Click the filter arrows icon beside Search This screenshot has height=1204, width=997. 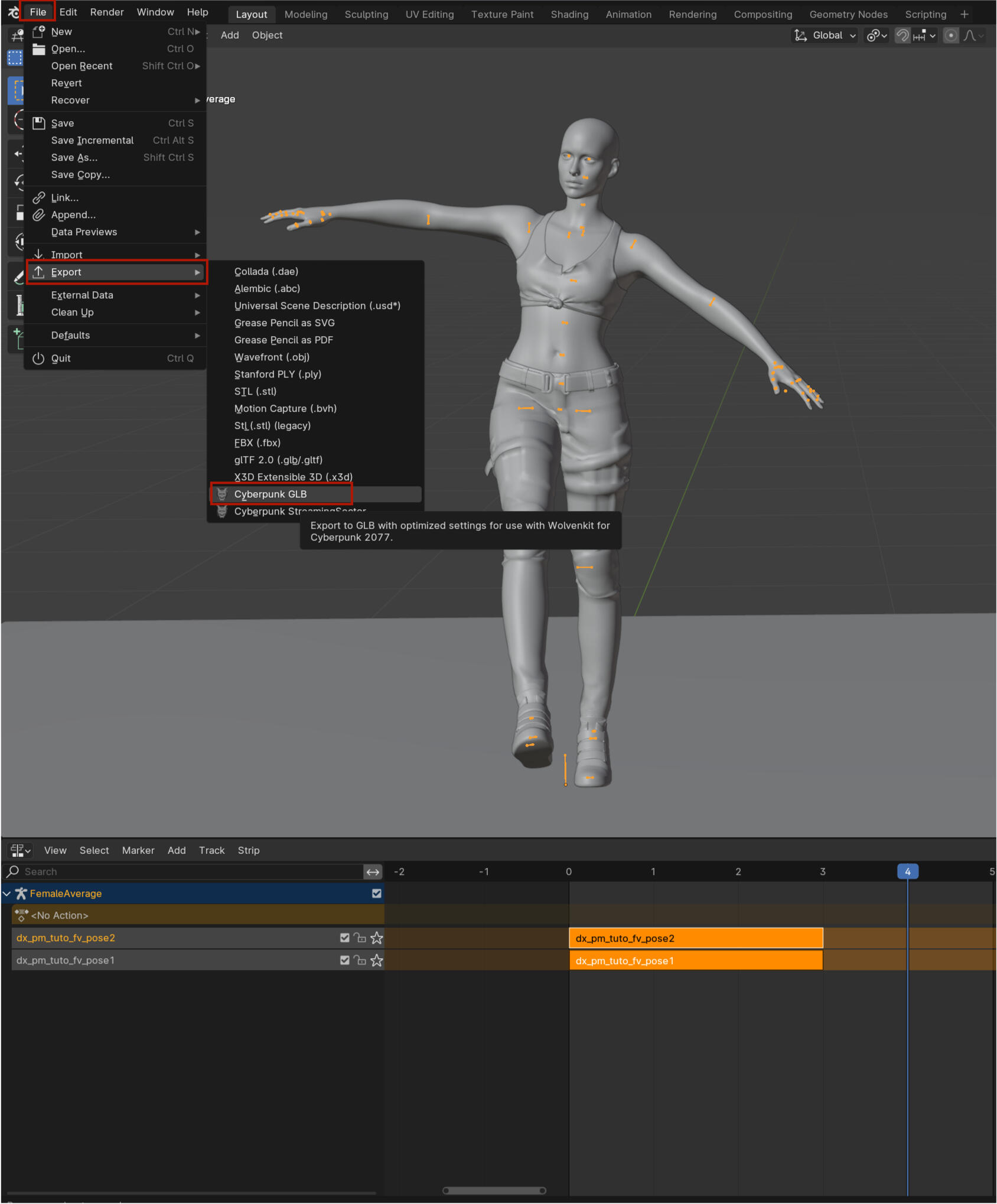373,871
